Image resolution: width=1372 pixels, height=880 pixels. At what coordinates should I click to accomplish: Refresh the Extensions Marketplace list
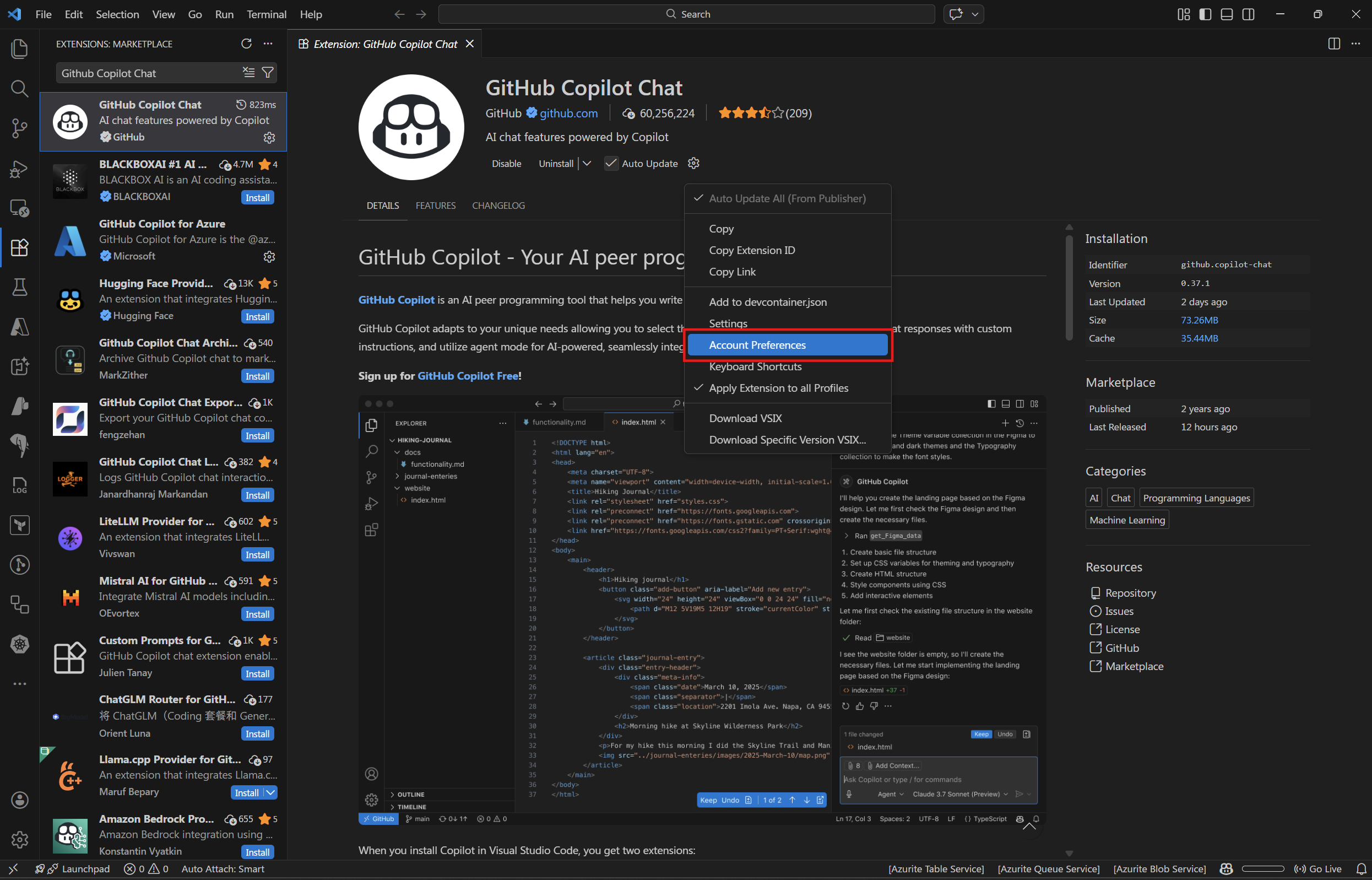tap(246, 44)
